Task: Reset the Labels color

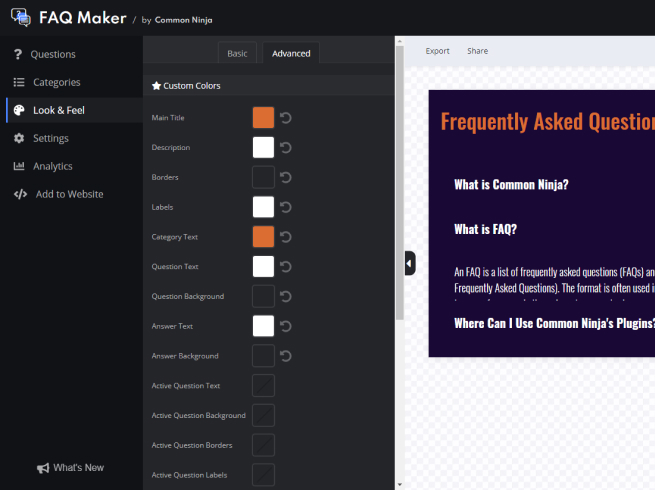Action: click(x=286, y=207)
